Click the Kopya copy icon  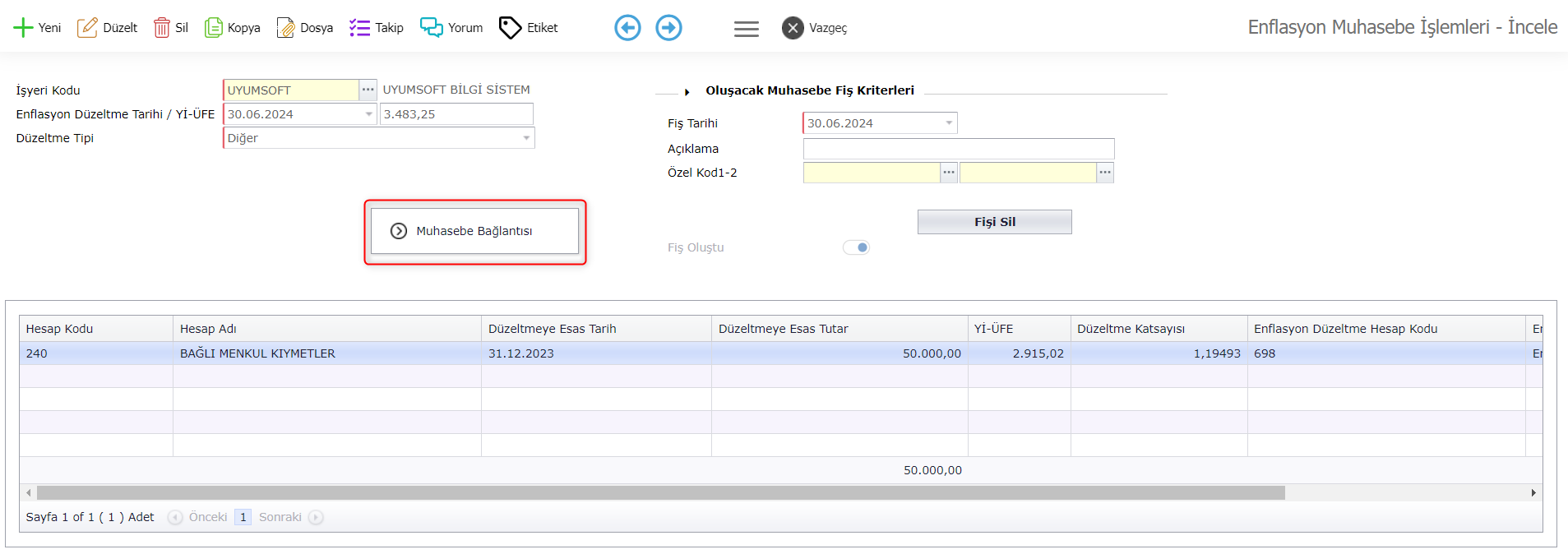pos(214,28)
